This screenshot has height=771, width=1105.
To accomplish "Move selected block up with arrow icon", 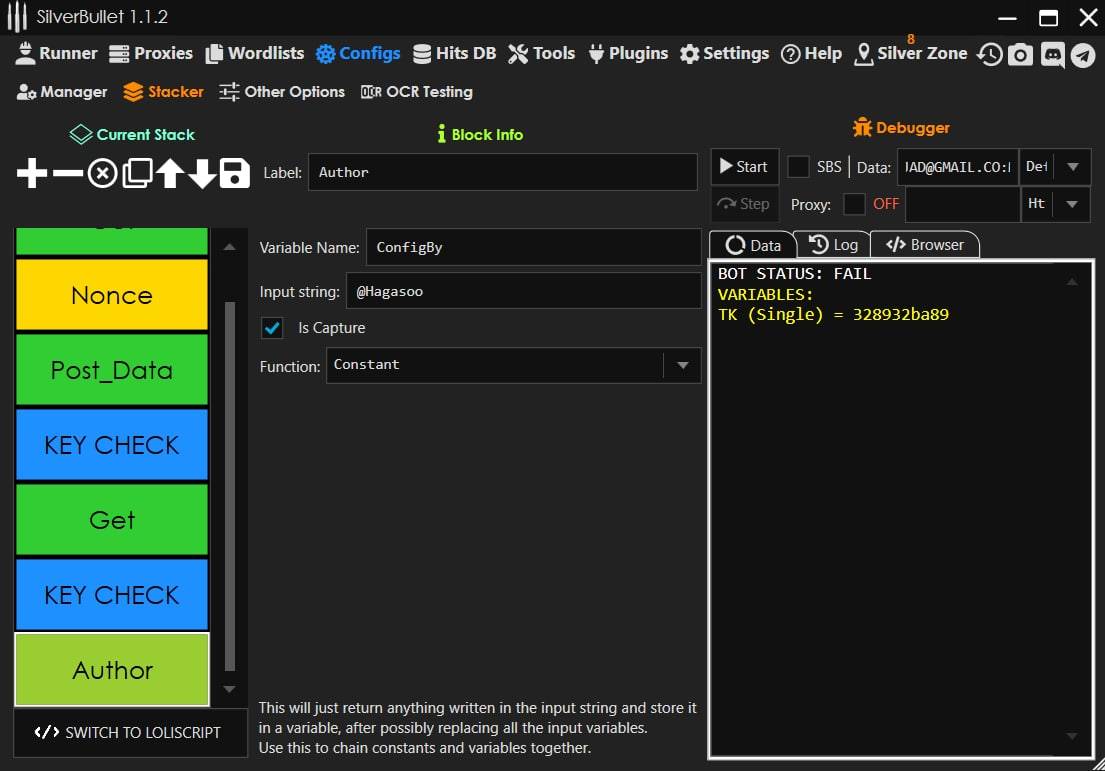I will tap(169, 174).
